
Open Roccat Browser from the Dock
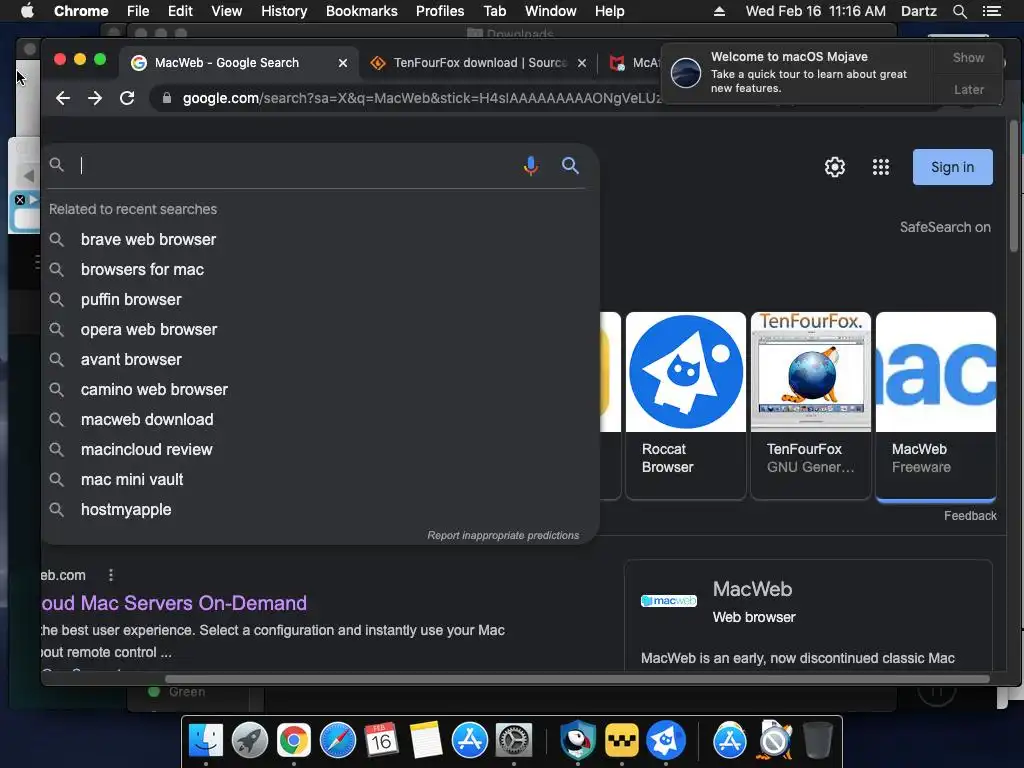pyautogui.click(x=665, y=741)
